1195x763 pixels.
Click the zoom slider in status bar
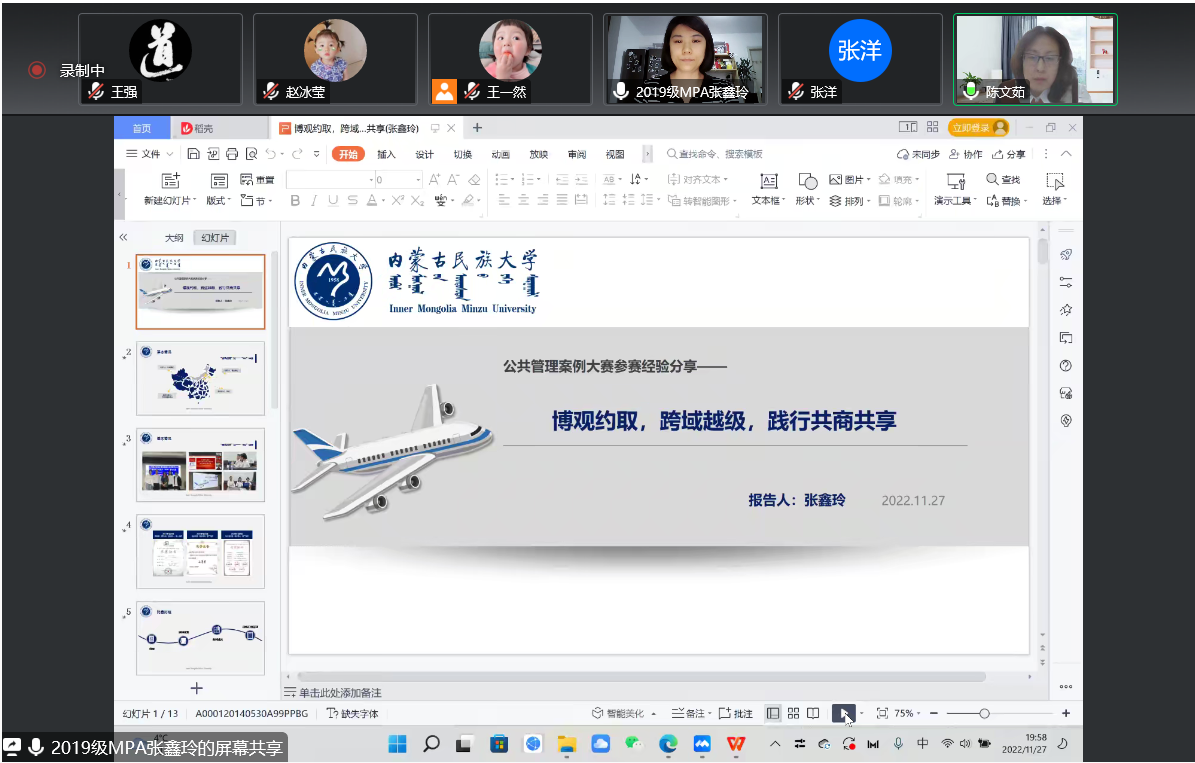(984, 713)
